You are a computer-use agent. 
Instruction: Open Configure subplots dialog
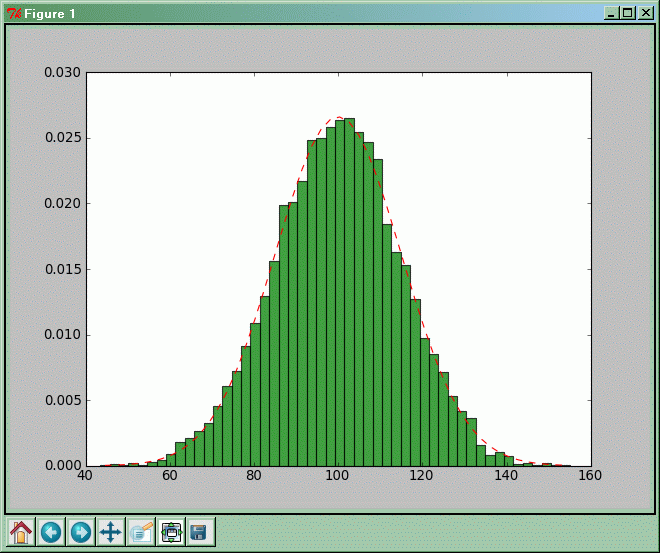tap(171, 532)
